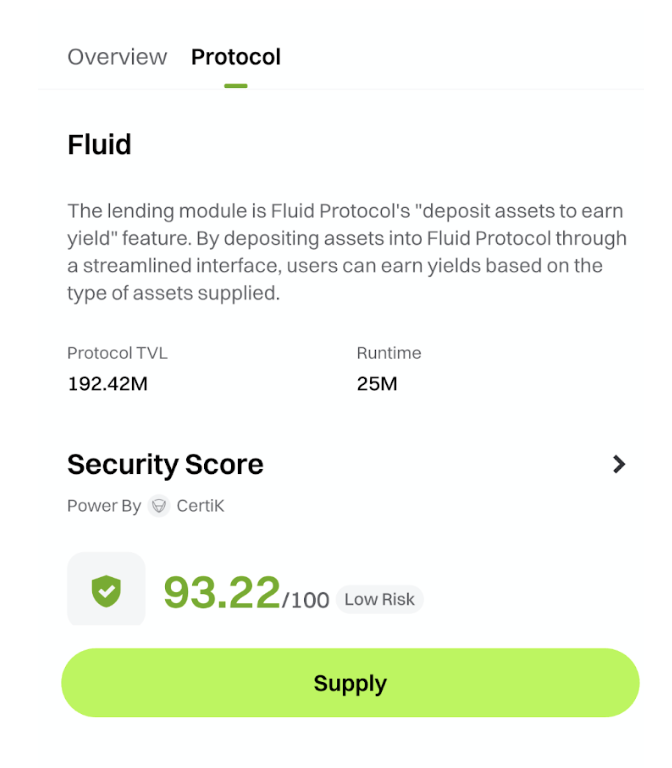Click the 25M runtime value
The image size is (672, 768).
coord(377,383)
